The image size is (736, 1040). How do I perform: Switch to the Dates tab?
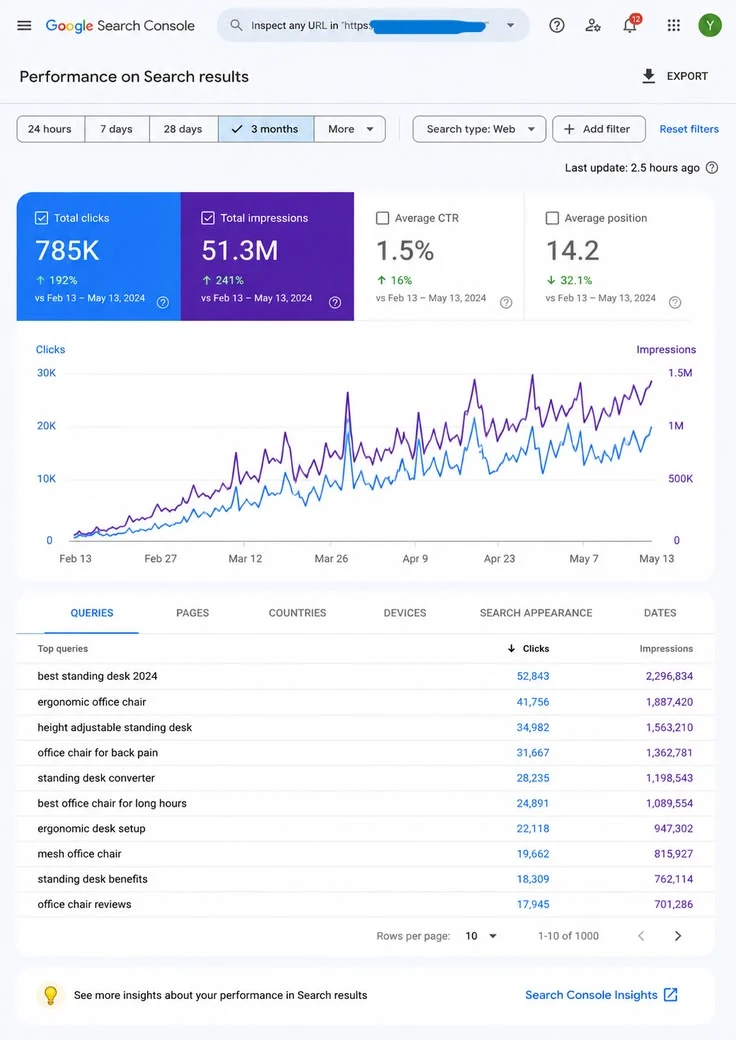point(660,613)
